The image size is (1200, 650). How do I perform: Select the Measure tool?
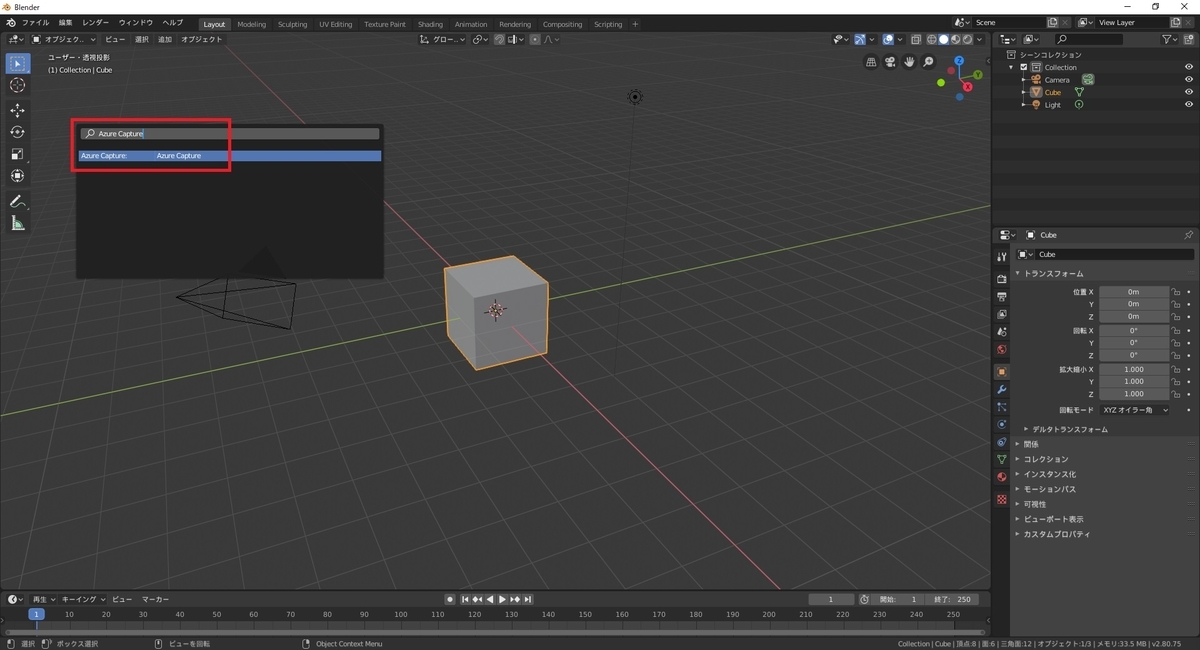[17, 223]
